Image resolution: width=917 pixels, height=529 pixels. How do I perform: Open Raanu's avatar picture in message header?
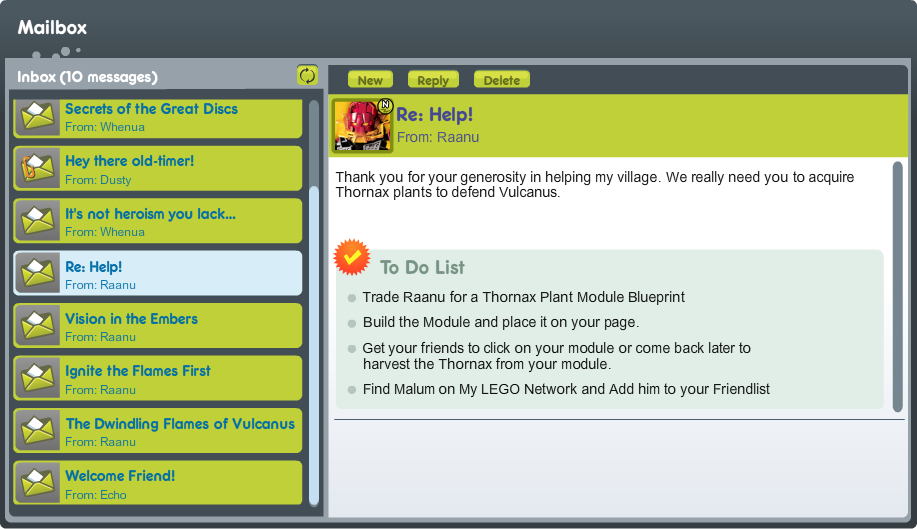[362, 126]
